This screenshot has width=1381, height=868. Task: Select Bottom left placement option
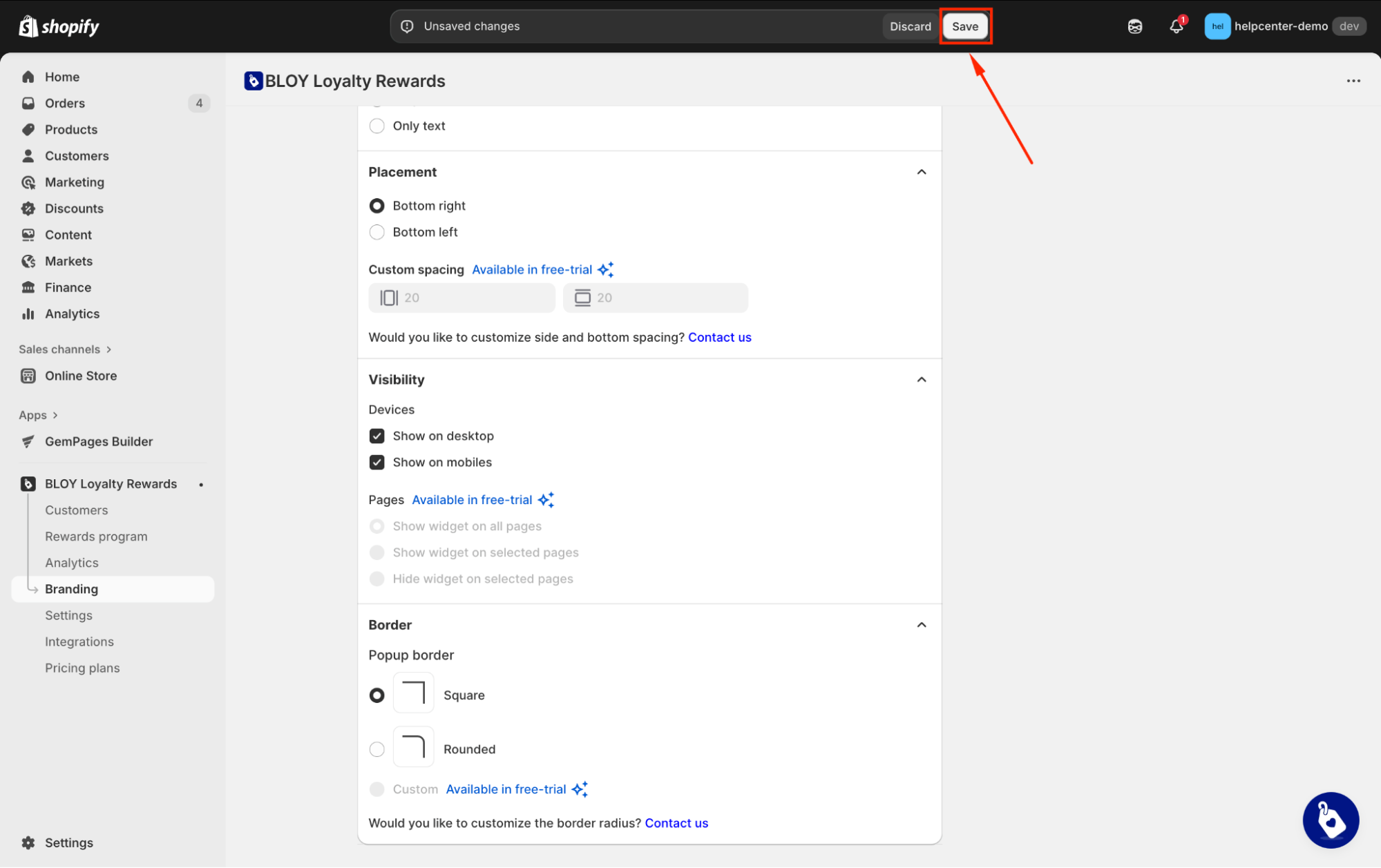tap(377, 232)
